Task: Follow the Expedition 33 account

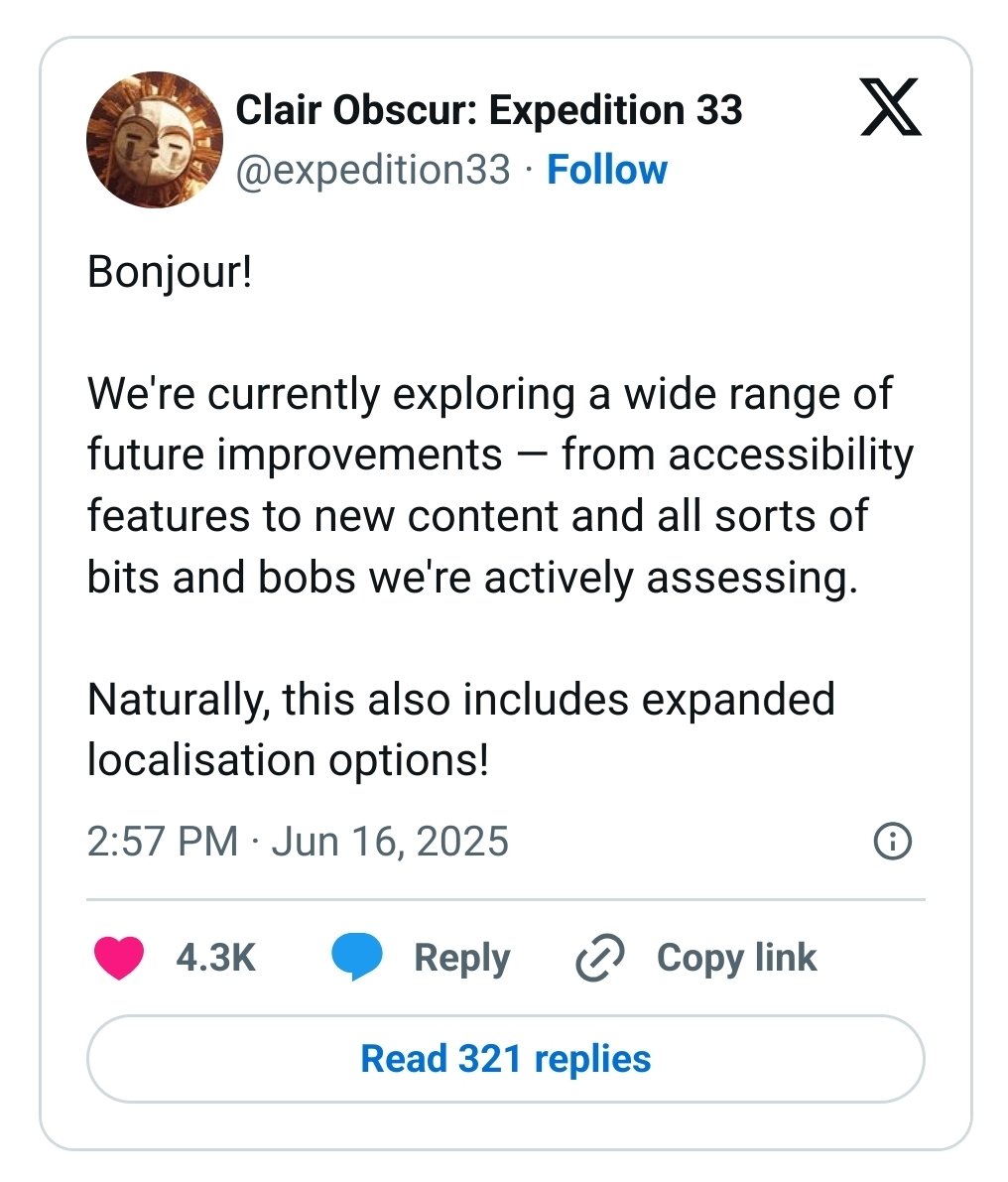Action: pos(607,170)
